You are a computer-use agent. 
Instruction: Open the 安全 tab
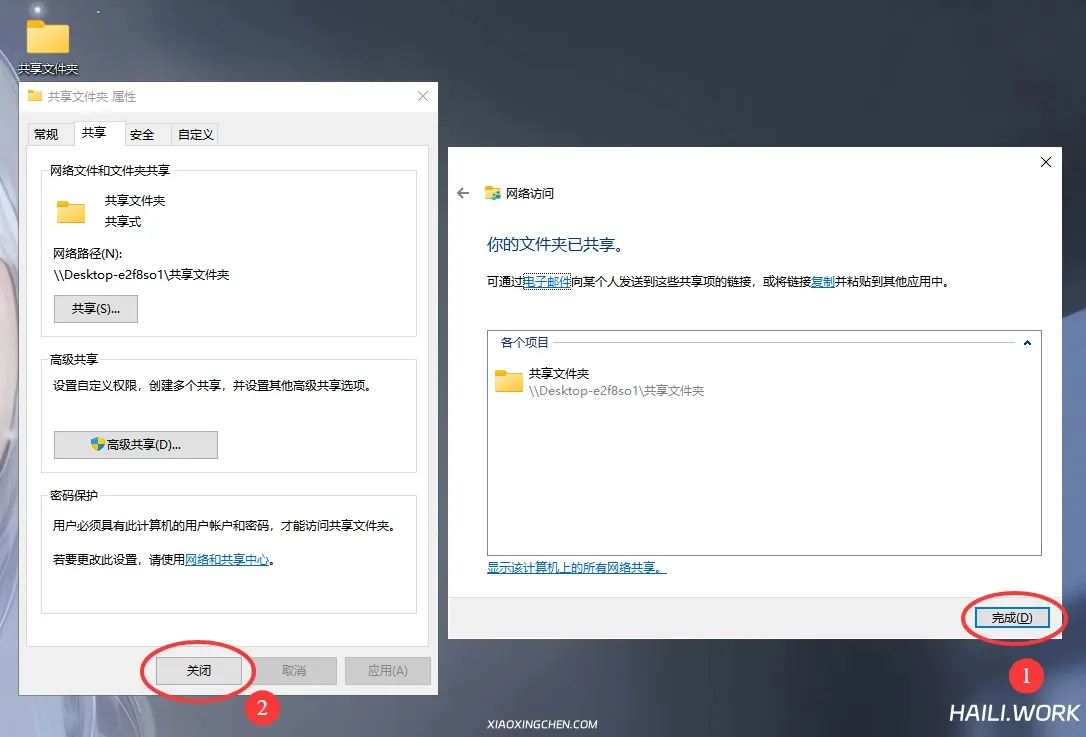[x=142, y=134]
